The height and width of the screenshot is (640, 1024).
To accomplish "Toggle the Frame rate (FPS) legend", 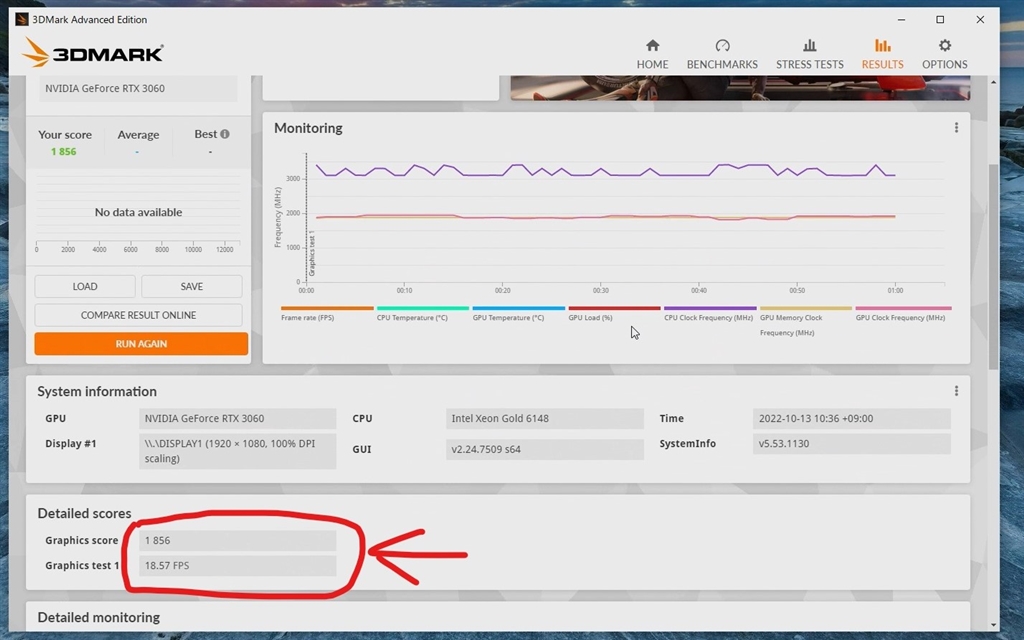I will coord(327,313).
